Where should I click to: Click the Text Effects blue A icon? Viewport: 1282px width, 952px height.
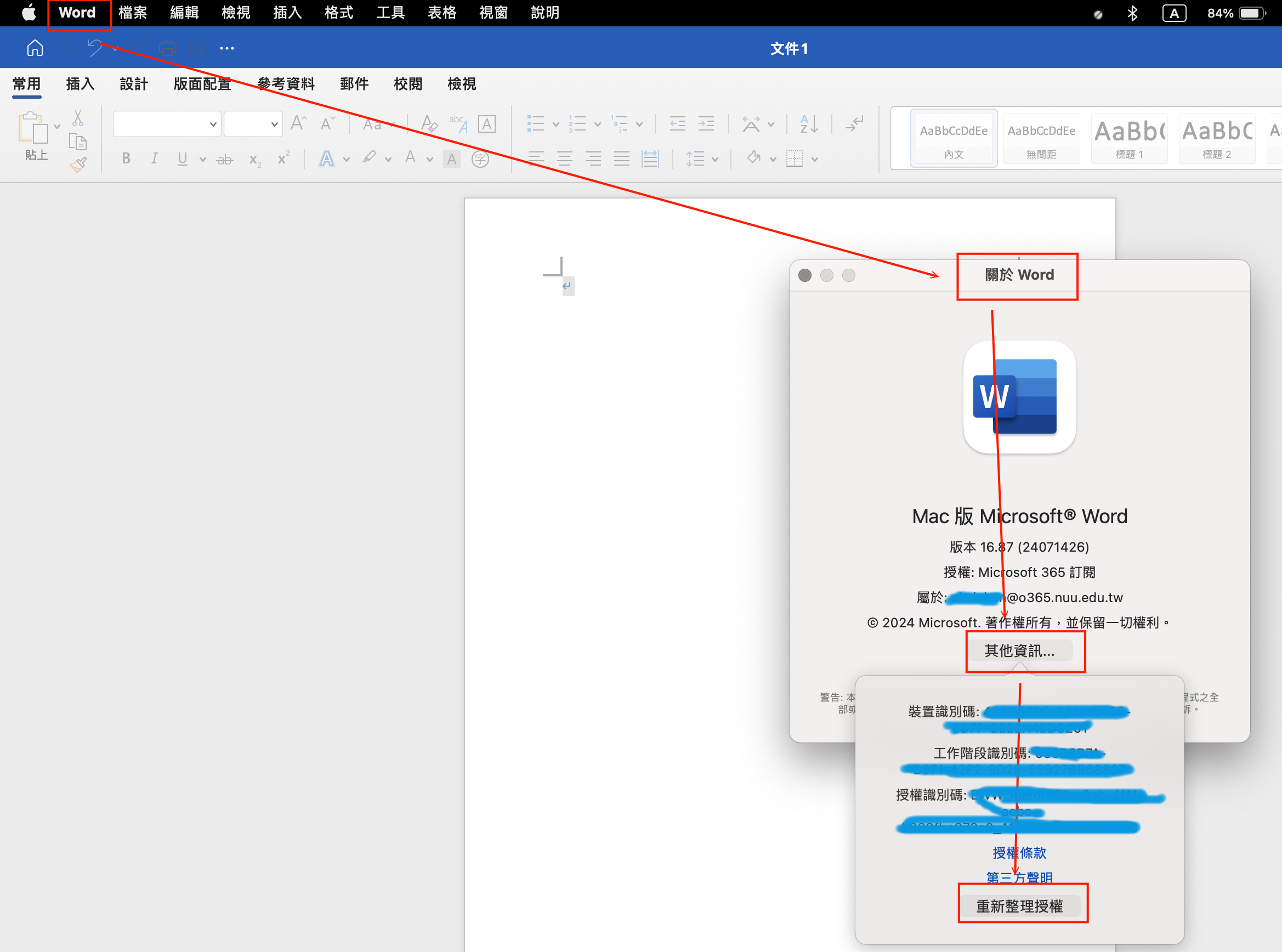click(327, 158)
